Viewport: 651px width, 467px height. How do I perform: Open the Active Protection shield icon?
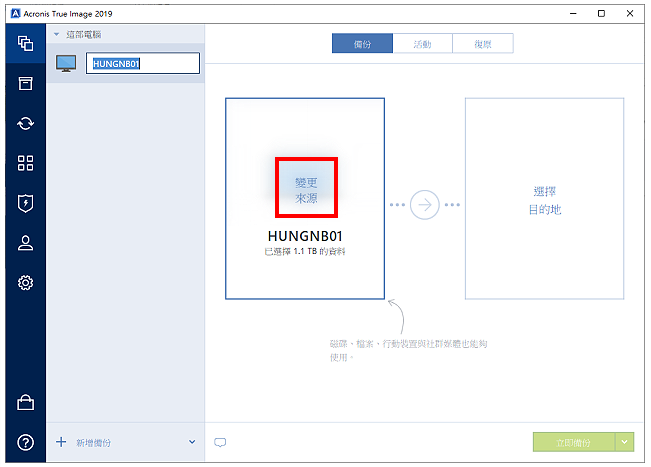click(x=25, y=203)
